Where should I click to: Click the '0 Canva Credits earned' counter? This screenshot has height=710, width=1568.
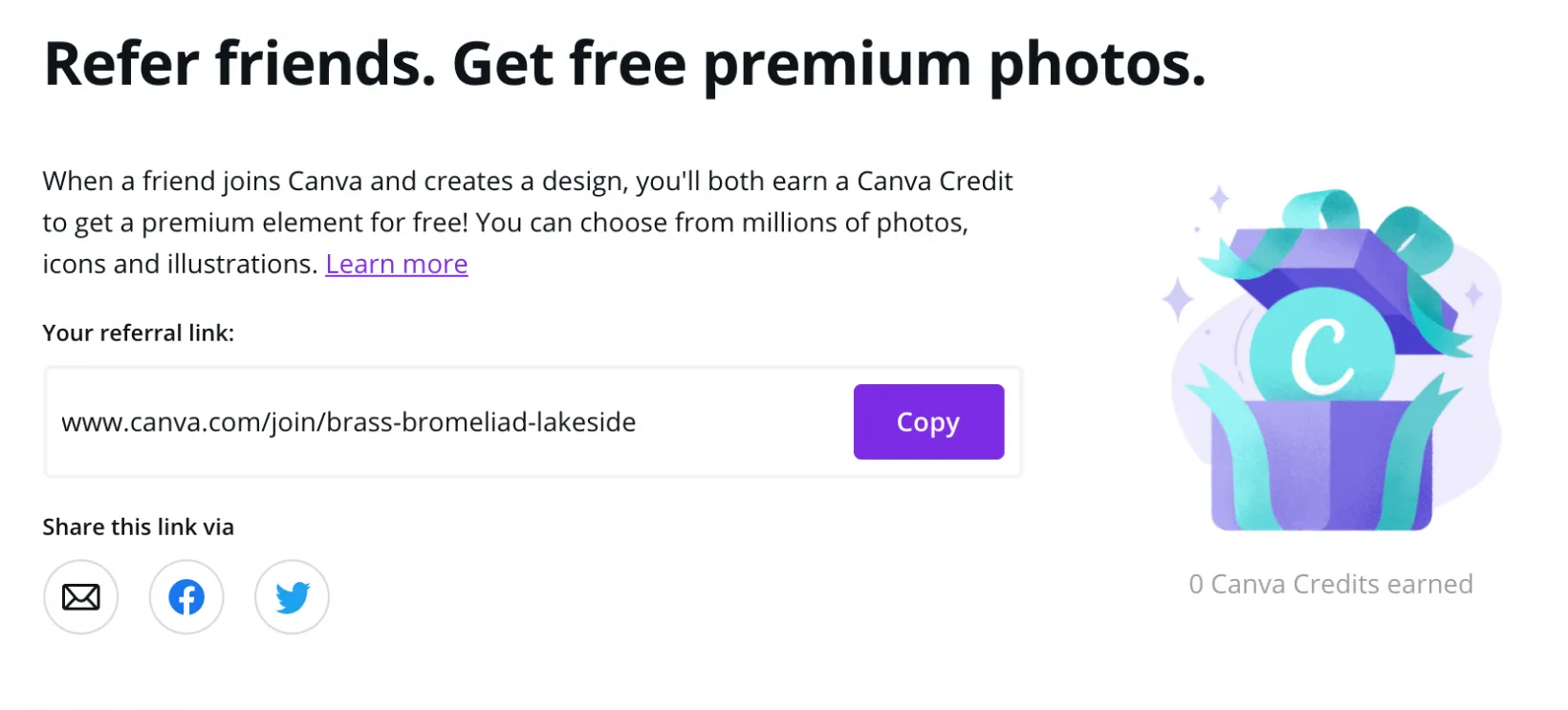(1330, 584)
